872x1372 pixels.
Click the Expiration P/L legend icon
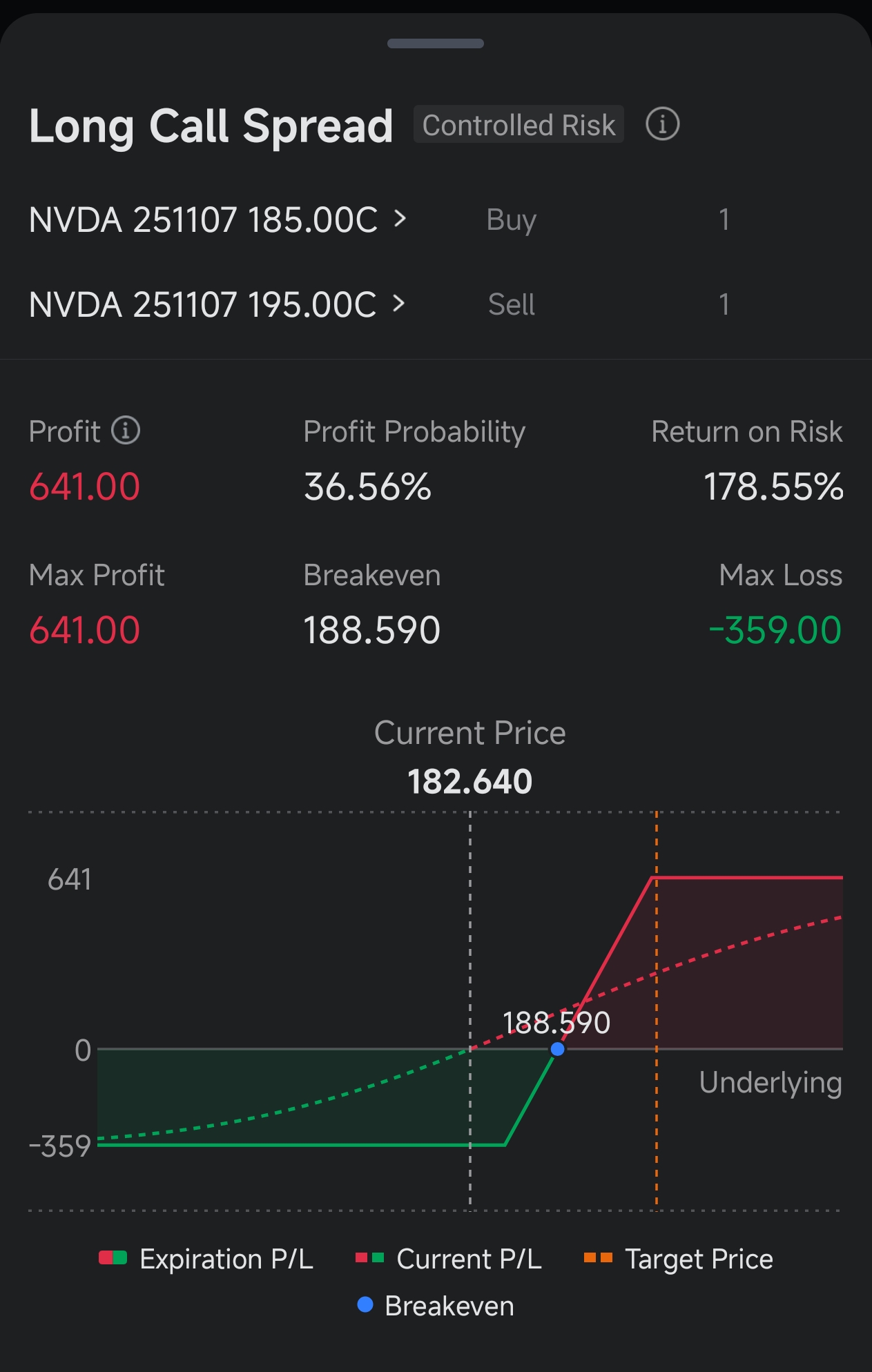coord(113,1258)
